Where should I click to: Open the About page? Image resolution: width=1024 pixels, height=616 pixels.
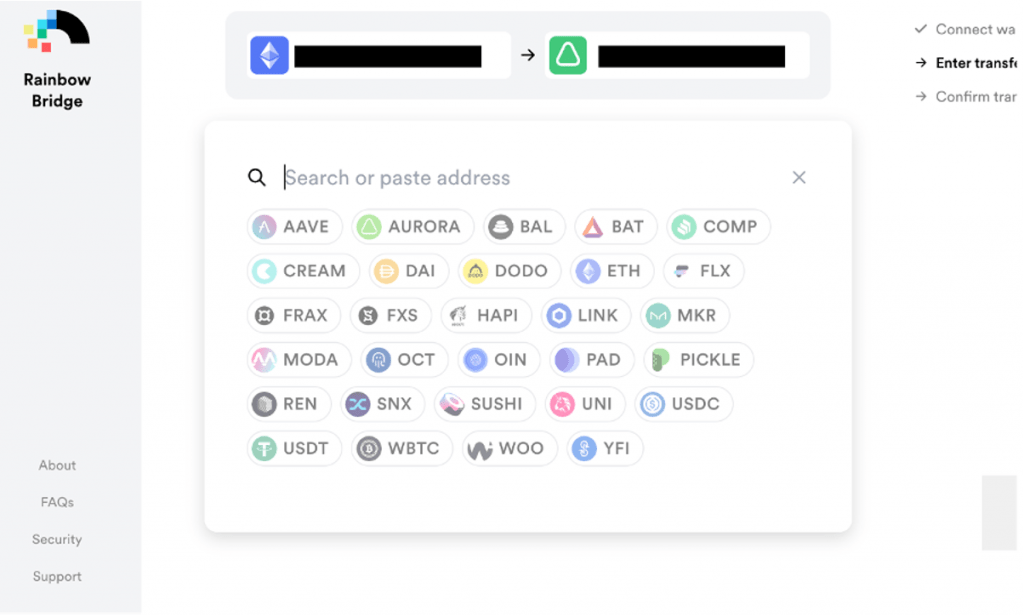tap(57, 465)
